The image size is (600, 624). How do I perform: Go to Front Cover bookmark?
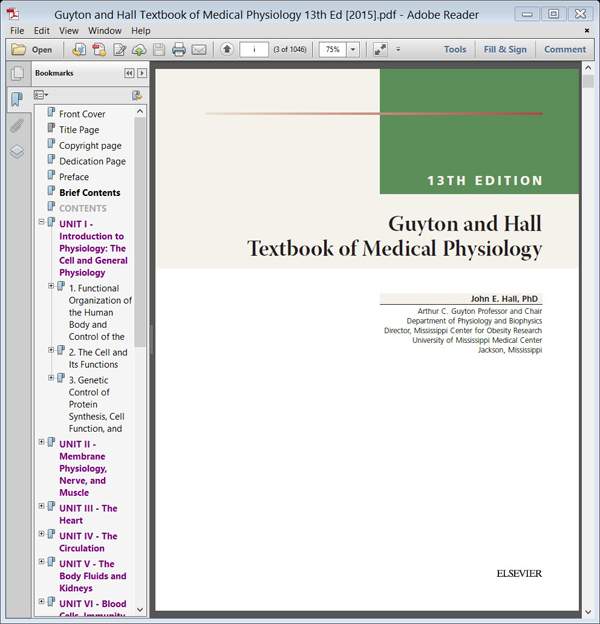82,114
